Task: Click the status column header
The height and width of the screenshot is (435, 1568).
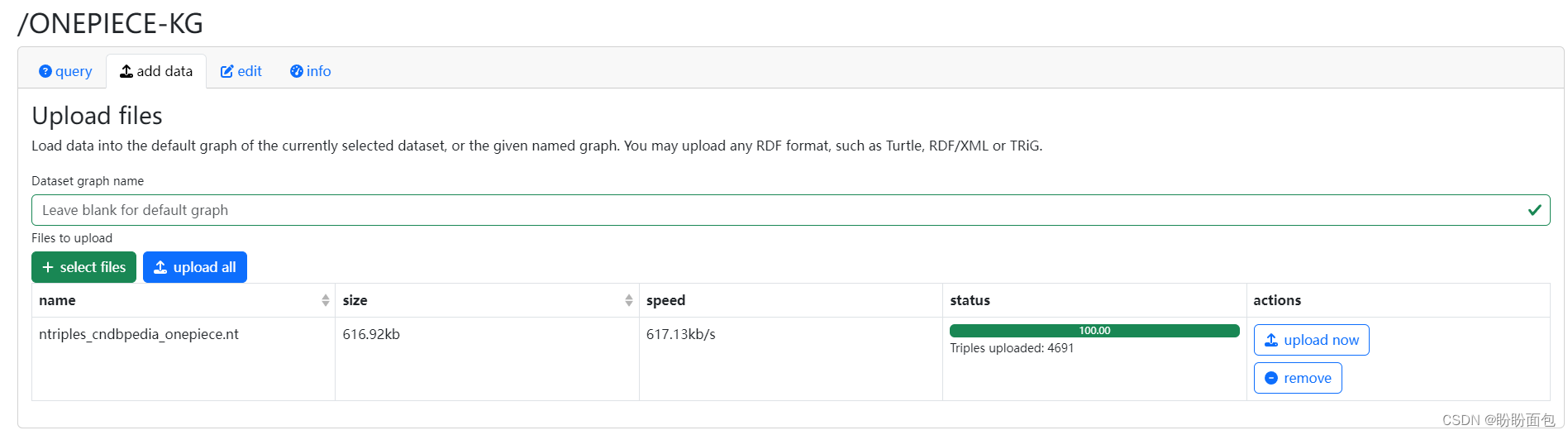Action: [x=970, y=301]
